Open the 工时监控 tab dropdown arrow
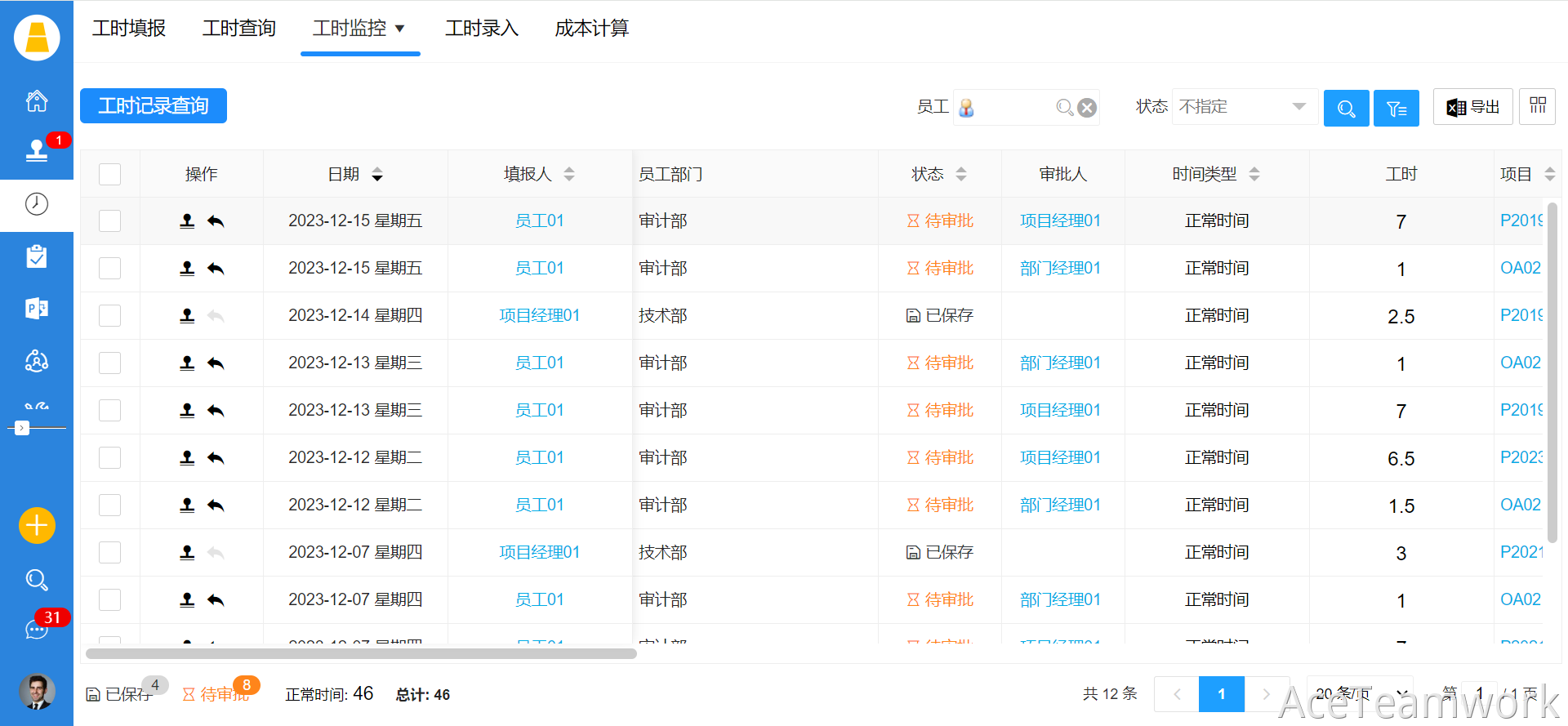 click(400, 29)
